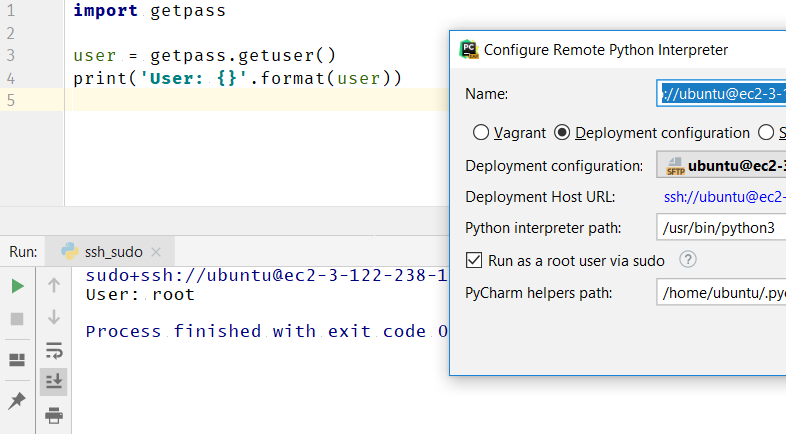The image size is (786, 434).
Task: Click 'Process finished with exit code 0' text
Action: point(267,331)
